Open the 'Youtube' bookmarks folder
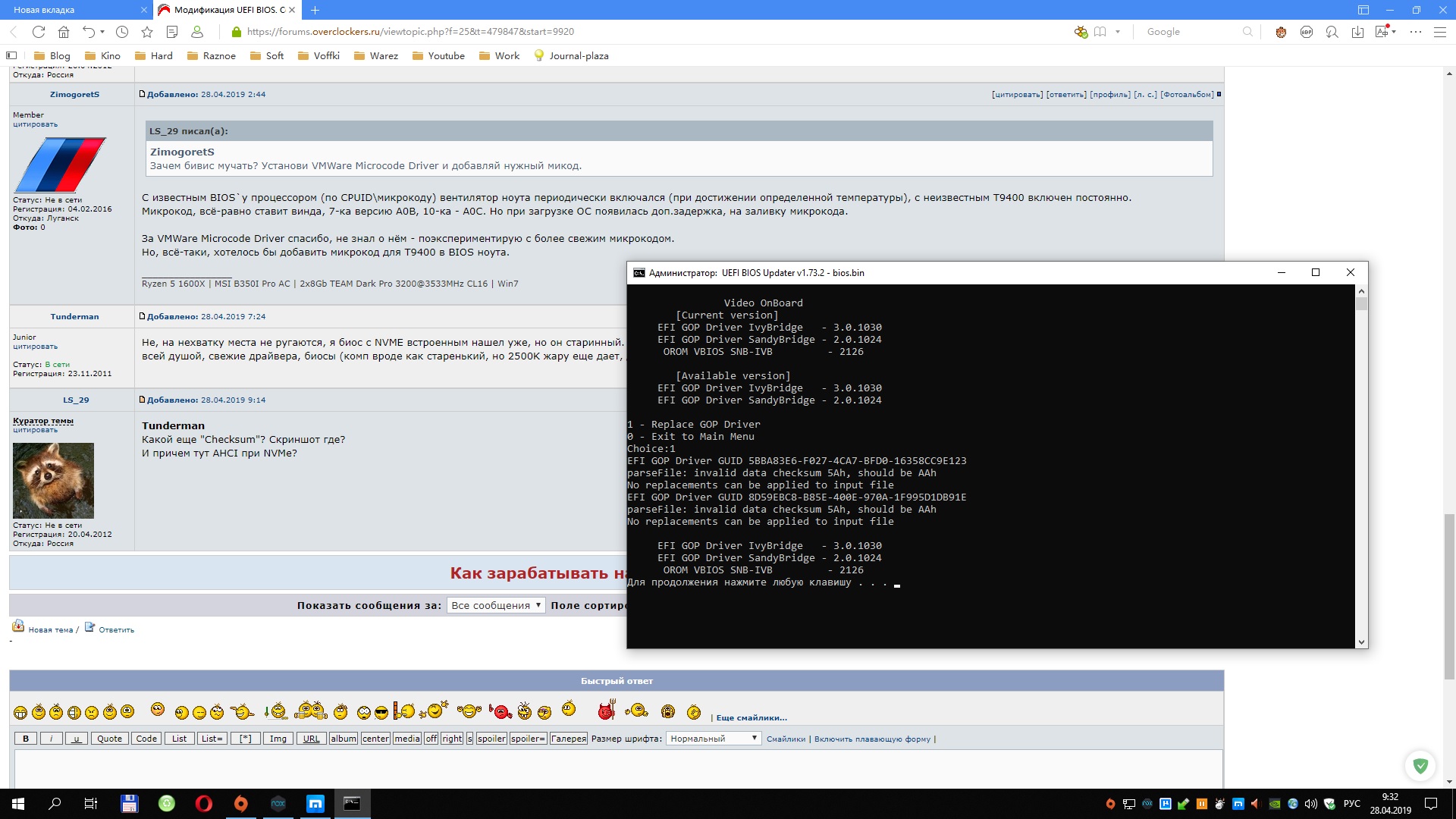1456x819 pixels. click(438, 55)
